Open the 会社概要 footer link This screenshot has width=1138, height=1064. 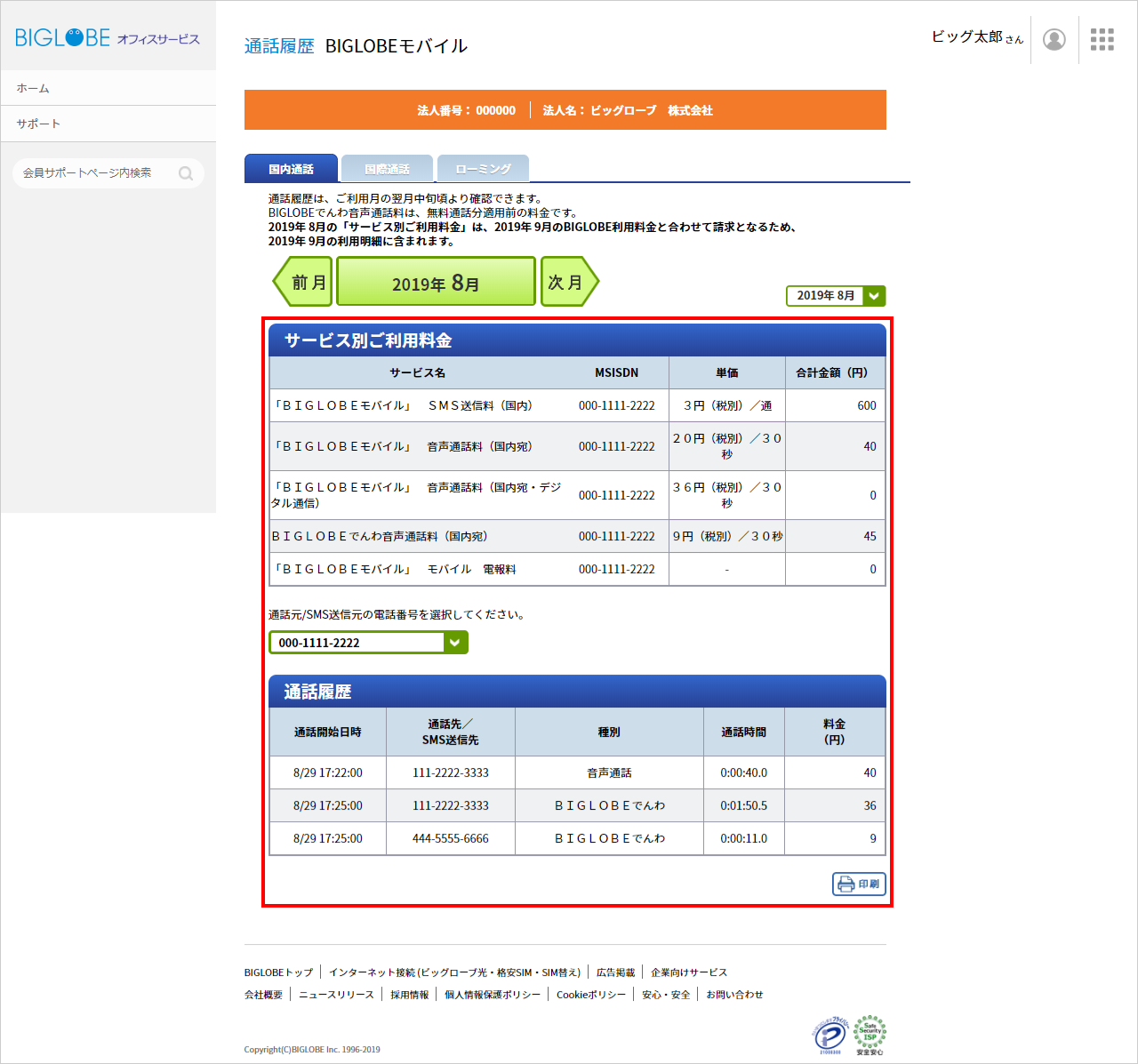pos(263,995)
